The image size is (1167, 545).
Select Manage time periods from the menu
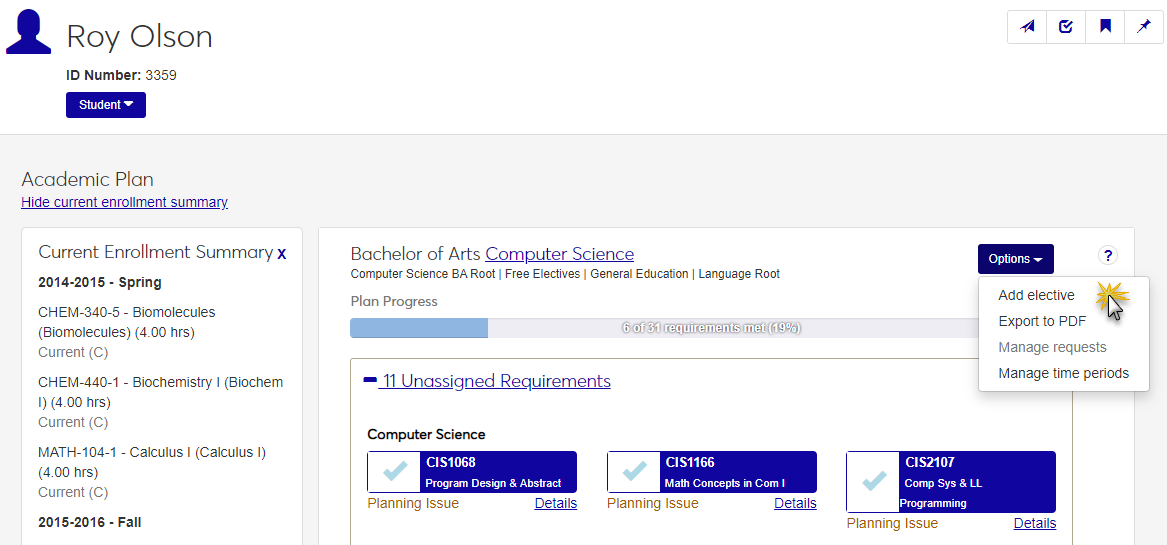pos(1063,373)
